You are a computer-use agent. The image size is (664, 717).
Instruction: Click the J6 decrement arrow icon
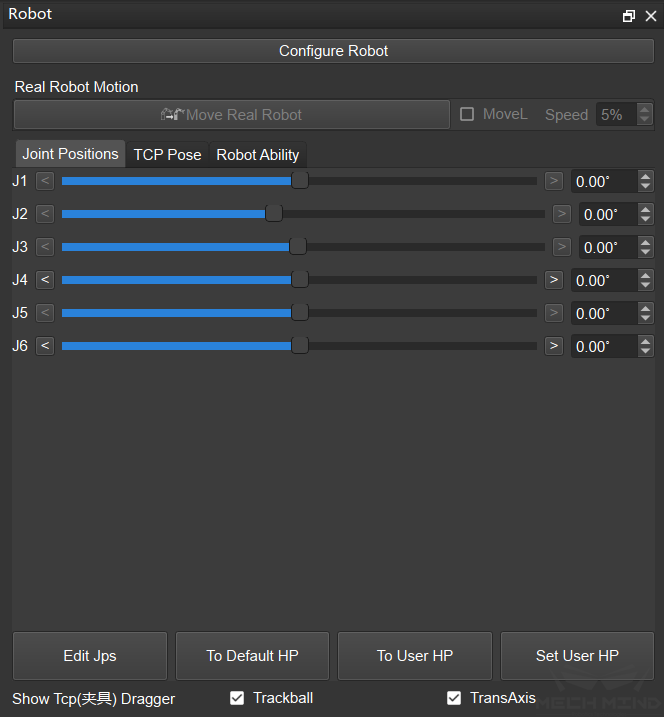pos(45,346)
